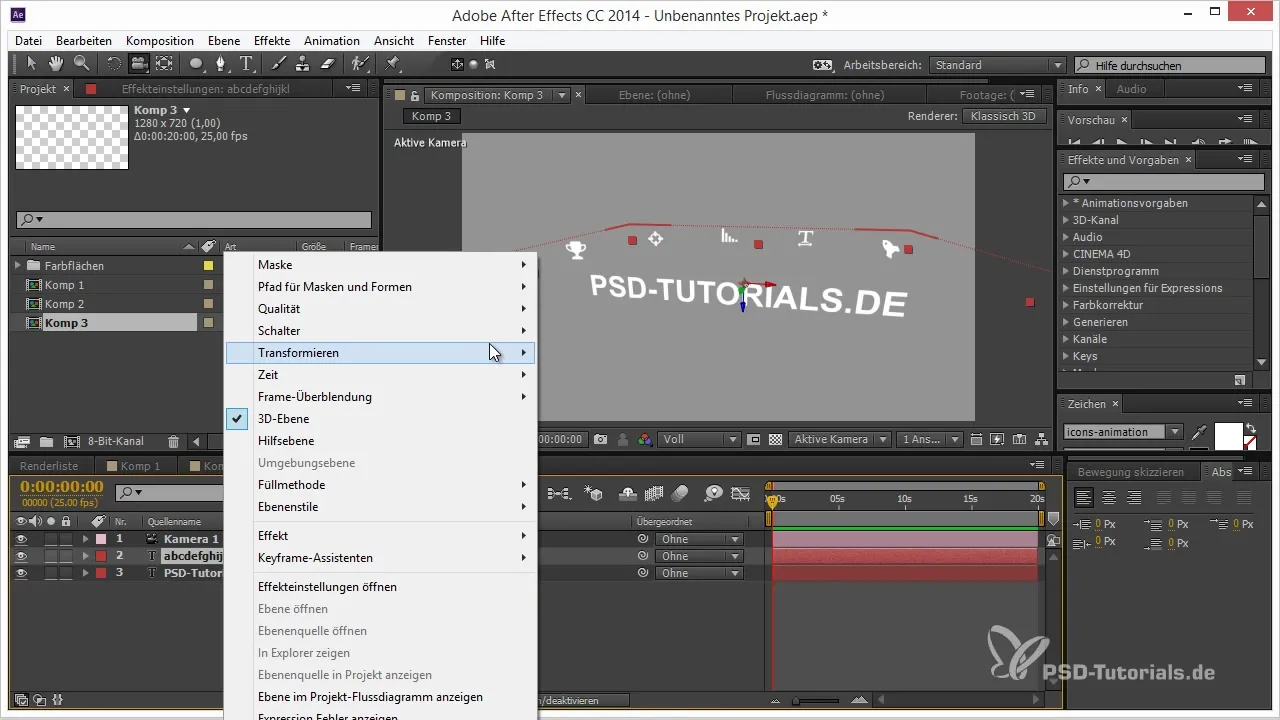Open Kamera 1 parent Ohne dropdown
Image resolution: width=1280 pixels, height=720 pixels.
699,539
